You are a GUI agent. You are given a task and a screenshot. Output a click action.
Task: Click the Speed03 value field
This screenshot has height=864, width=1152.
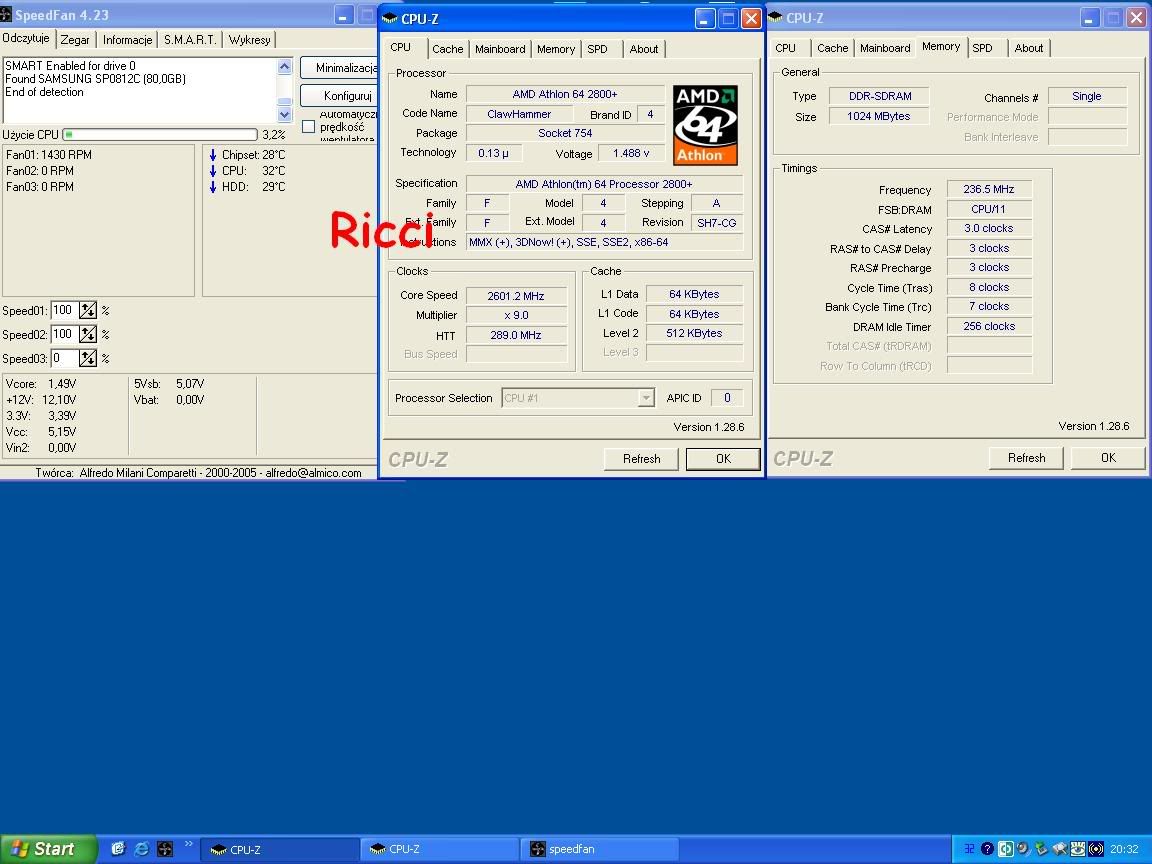pos(65,359)
